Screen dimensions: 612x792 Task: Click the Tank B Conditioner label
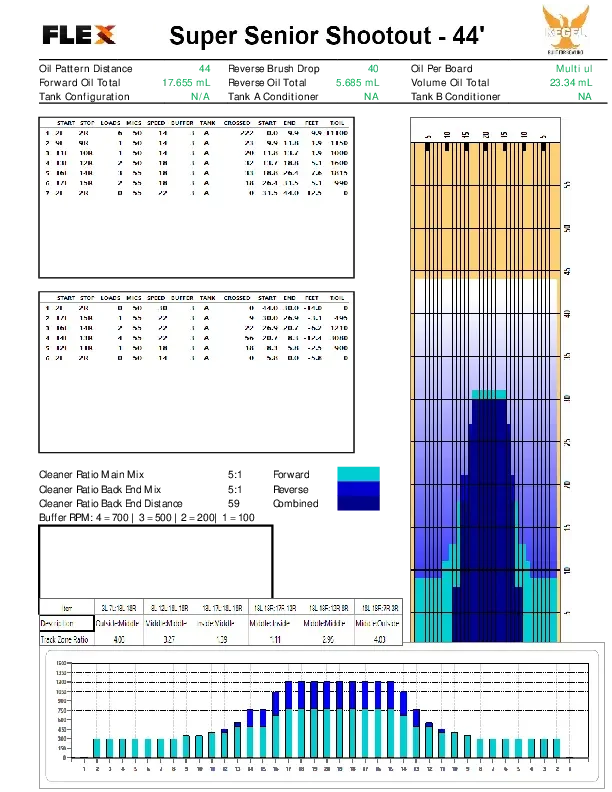pos(455,96)
